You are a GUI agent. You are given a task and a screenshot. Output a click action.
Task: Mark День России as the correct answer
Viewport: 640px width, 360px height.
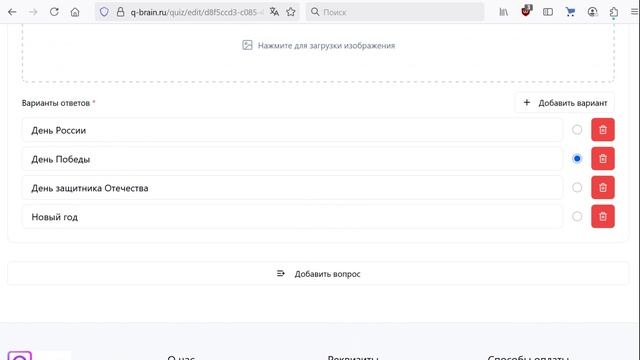pos(577,130)
